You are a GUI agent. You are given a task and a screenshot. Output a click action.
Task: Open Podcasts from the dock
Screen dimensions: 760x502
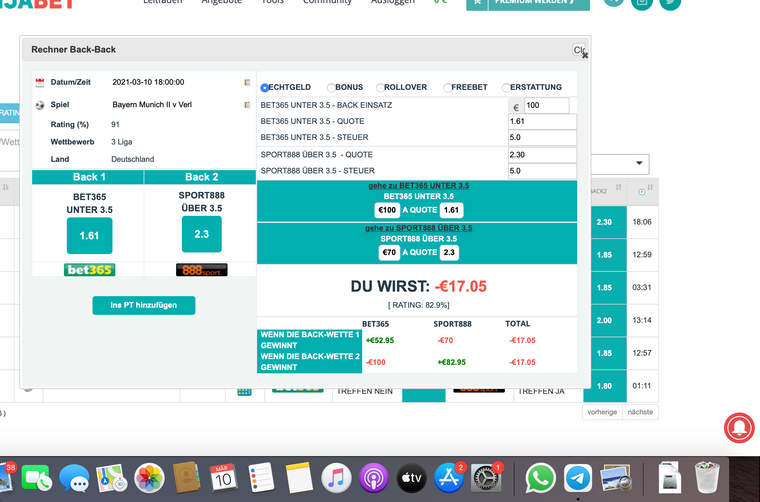(374, 479)
